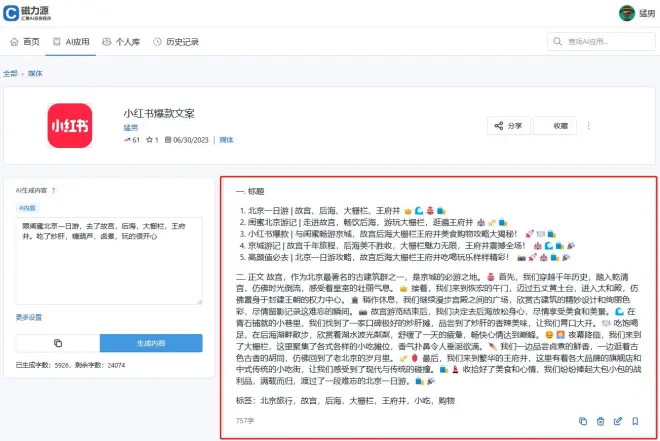Viewport: 660px width, 441px height.
Task: Delete the generated result
Action: tap(600, 422)
